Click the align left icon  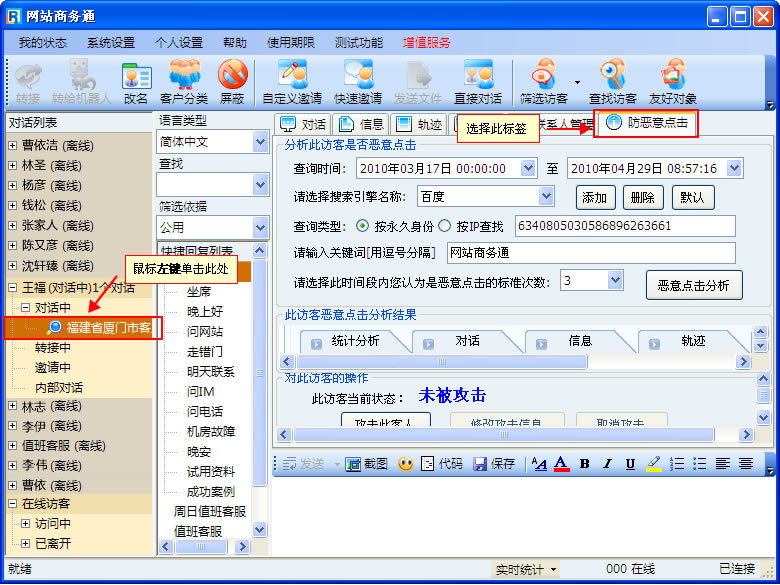coord(722,464)
